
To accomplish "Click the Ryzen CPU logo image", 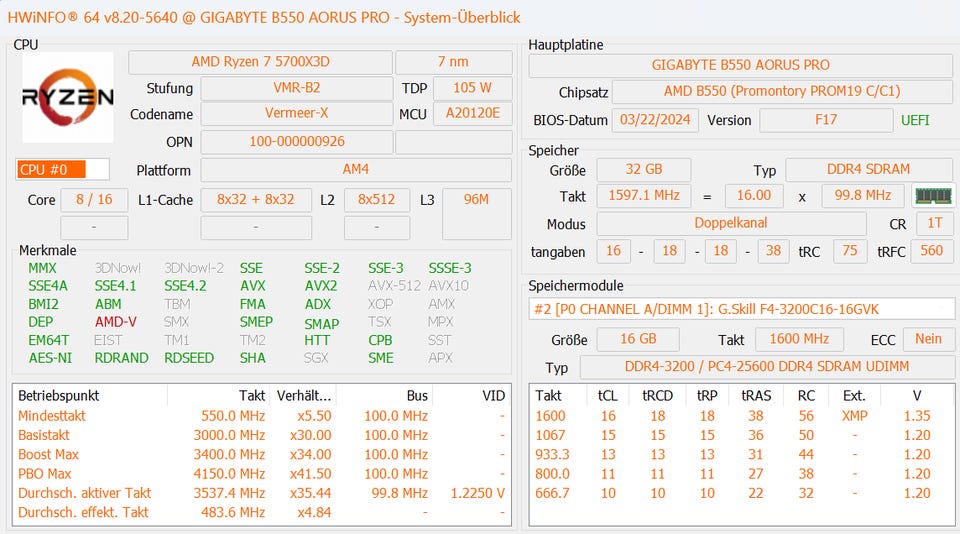I will [68, 97].
